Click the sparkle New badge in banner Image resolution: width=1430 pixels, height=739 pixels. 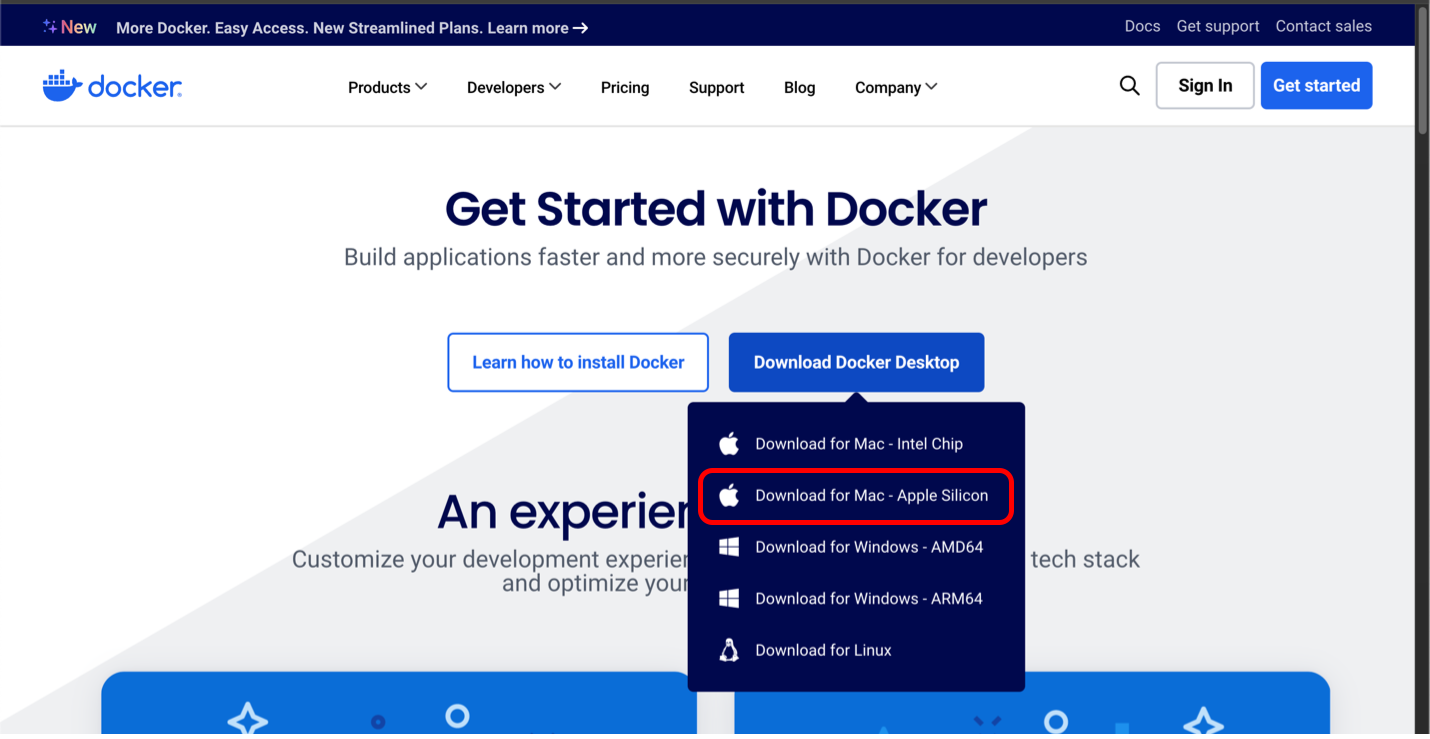click(69, 27)
